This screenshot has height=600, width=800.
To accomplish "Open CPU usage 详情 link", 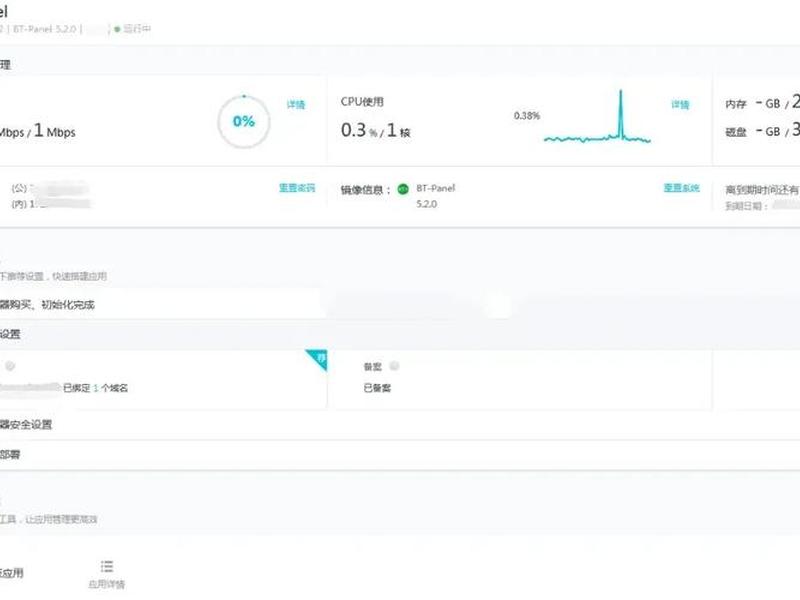I will (680, 105).
